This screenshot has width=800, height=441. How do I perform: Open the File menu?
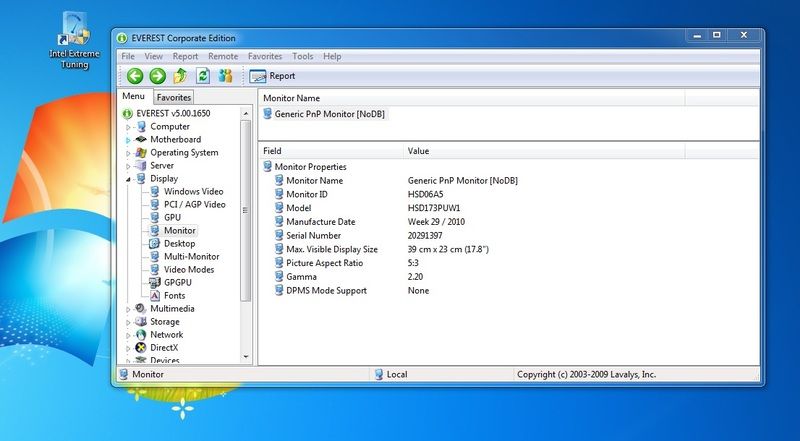tap(128, 56)
